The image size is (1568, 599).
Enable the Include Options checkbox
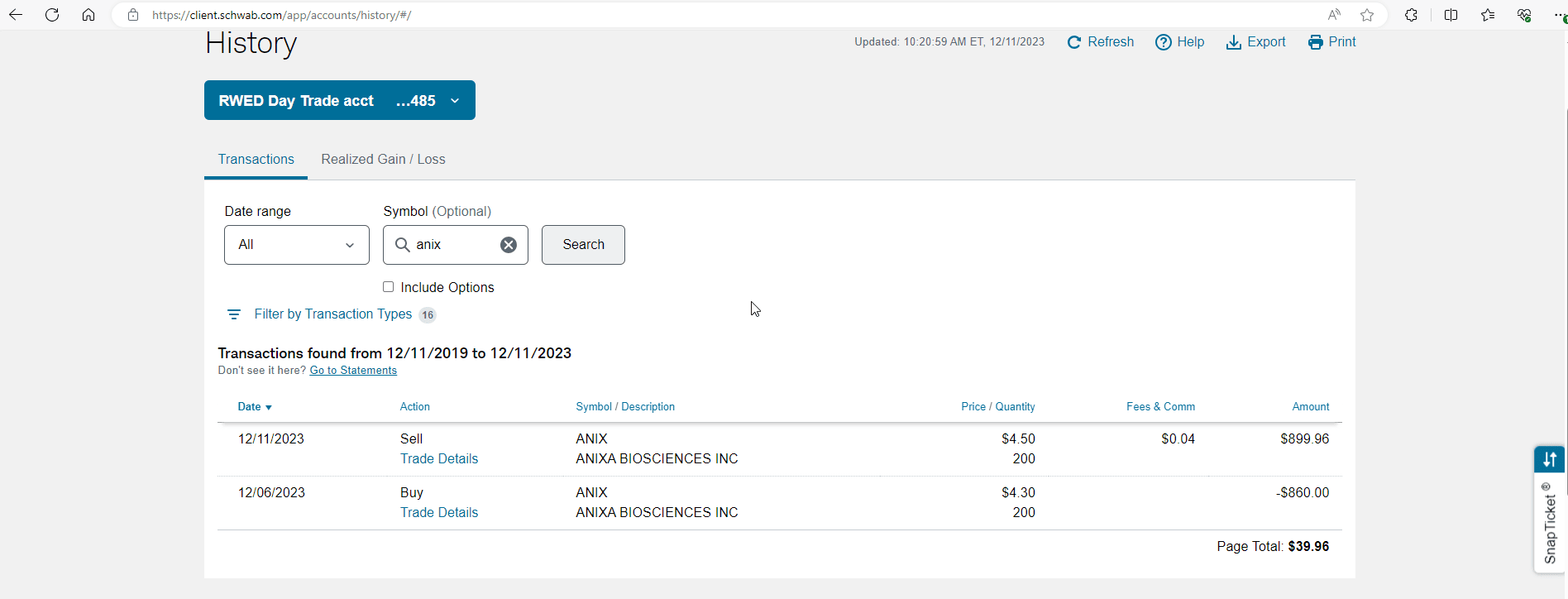point(389,287)
